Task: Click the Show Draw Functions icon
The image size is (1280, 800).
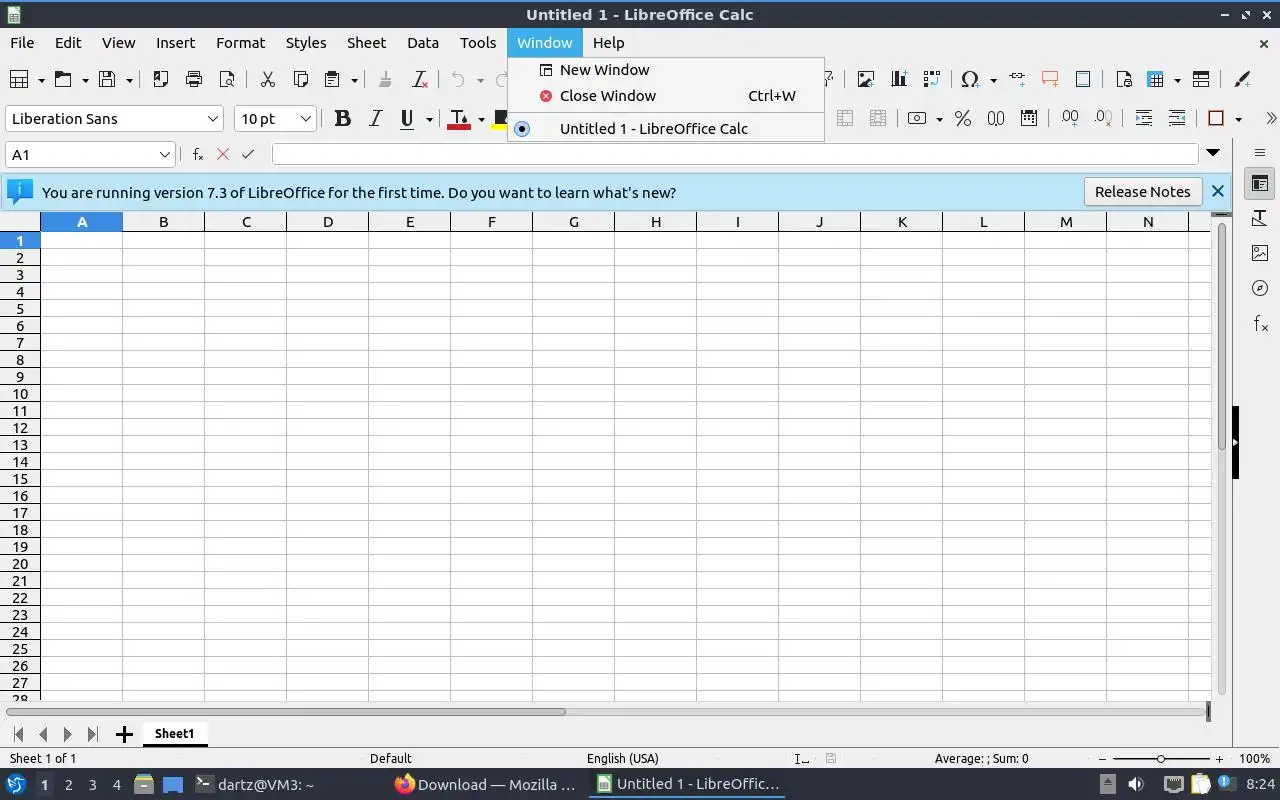Action: 1242,79
